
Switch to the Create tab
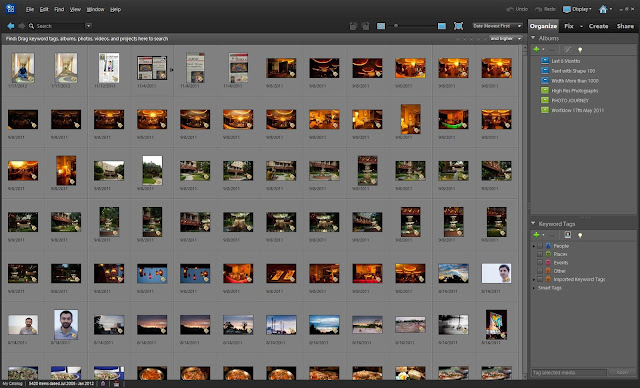coord(598,26)
